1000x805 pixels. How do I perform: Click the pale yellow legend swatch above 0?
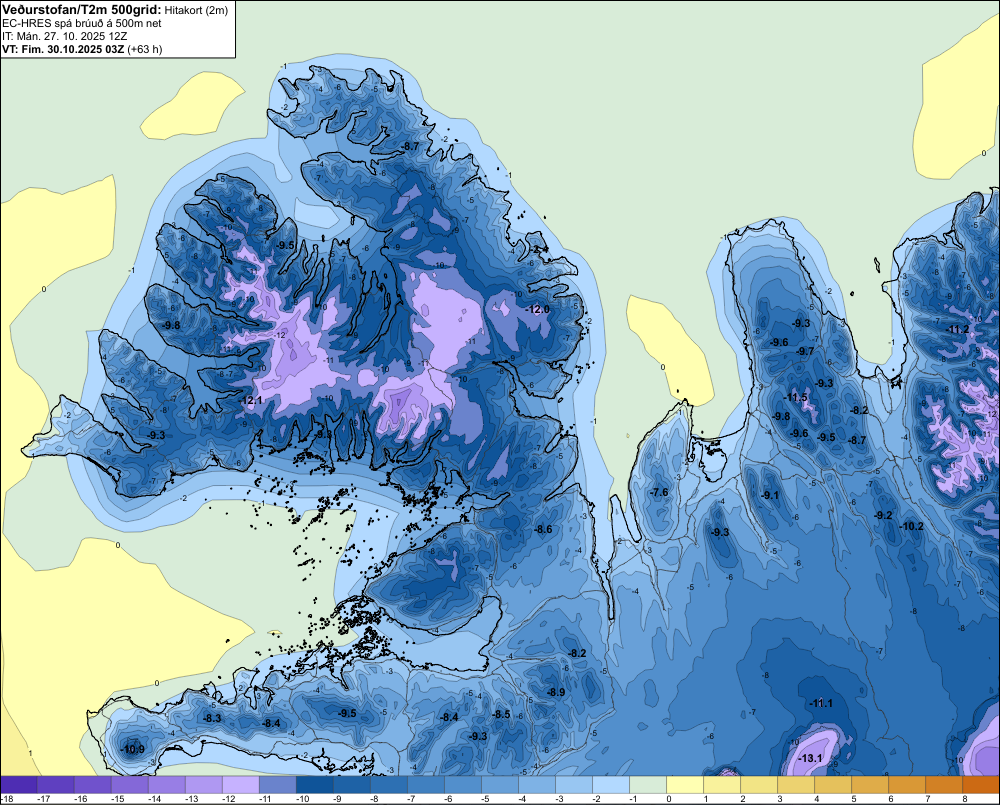point(685,785)
